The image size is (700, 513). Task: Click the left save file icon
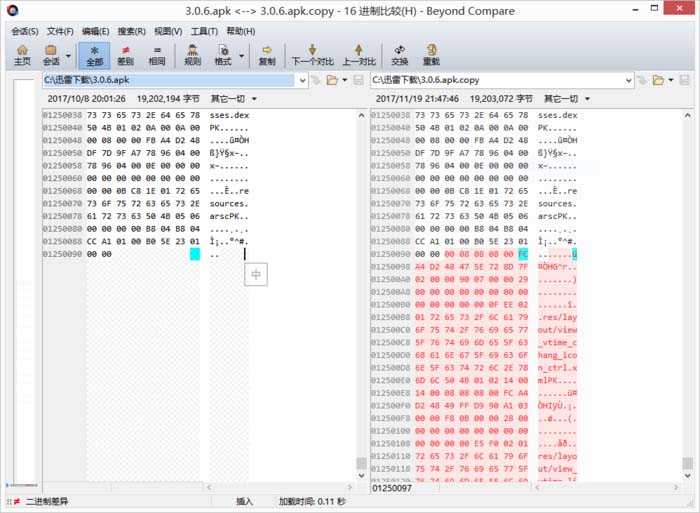click(x=358, y=80)
